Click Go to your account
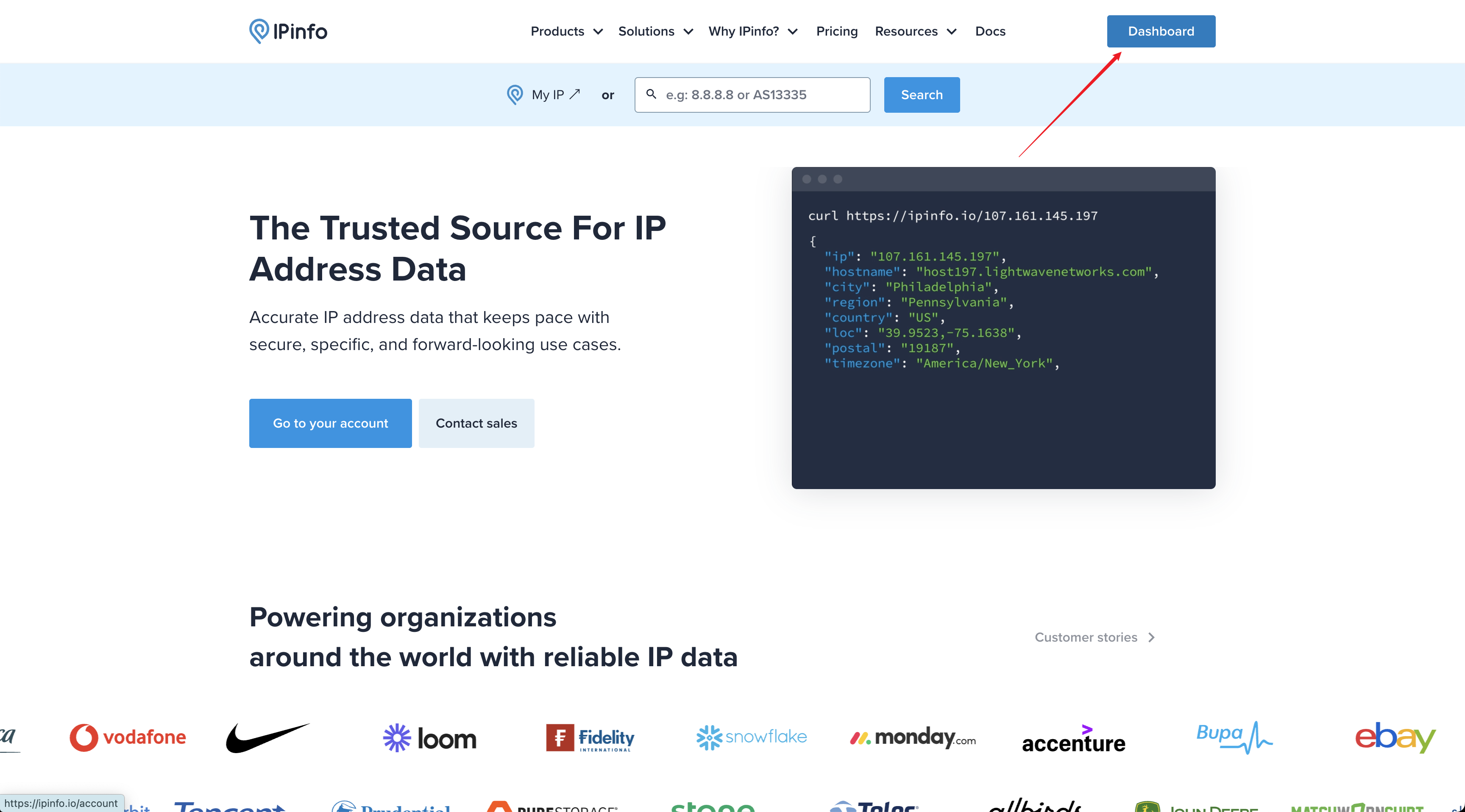The width and height of the screenshot is (1465, 812). 330,423
